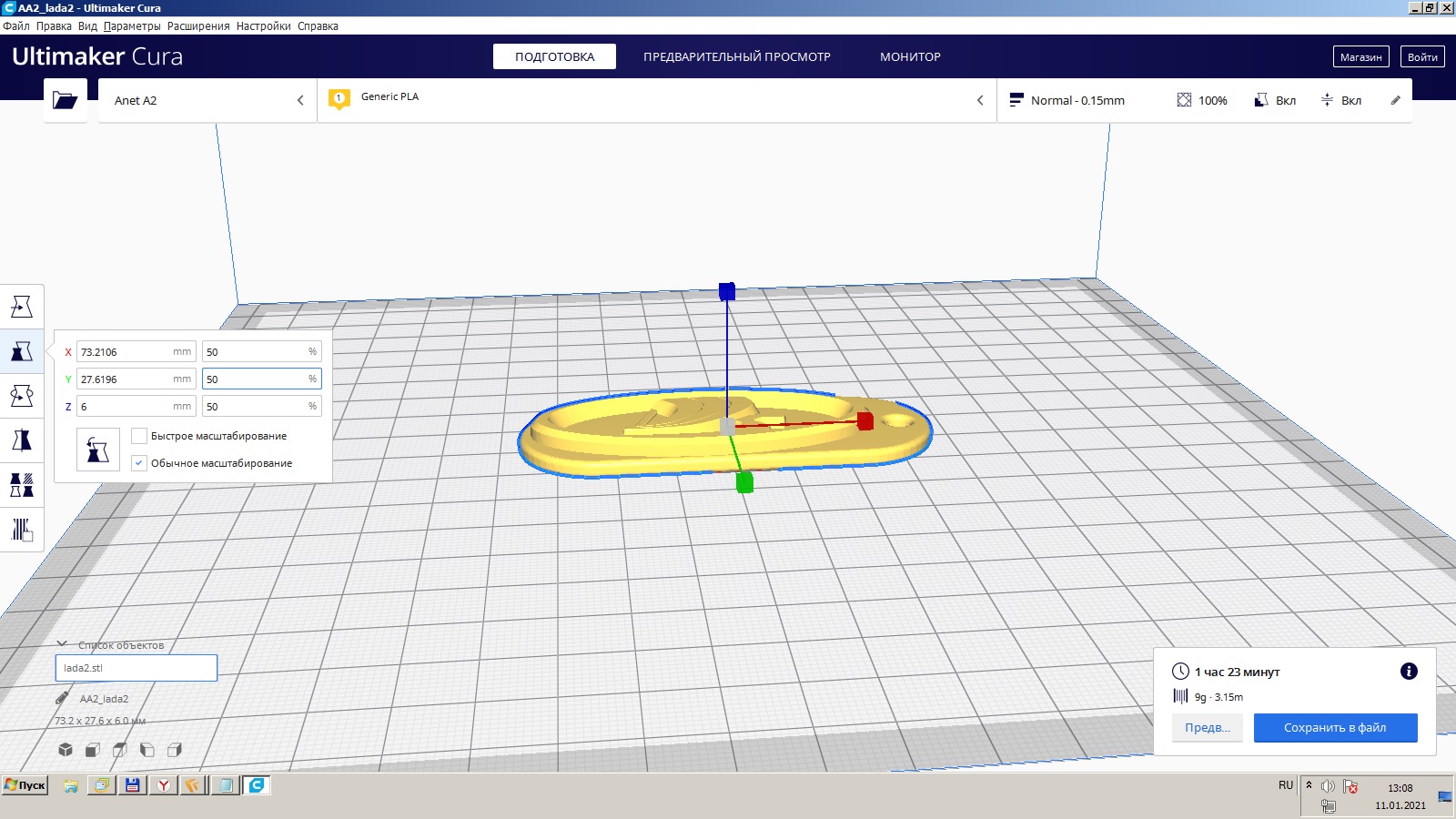The image size is (1456, 819).
Task: Open the Per Model Settings tool
Action: pos(22,485)
